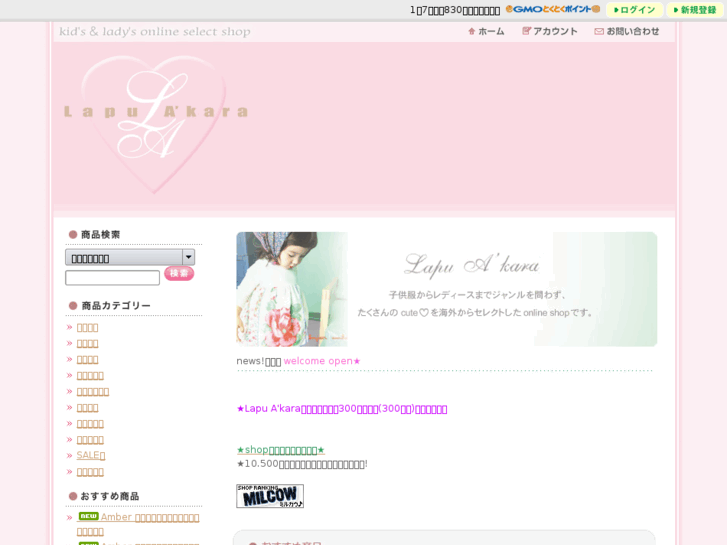Open the MILCOW shop ranking banner
Viewport: 727px width, 545px height.
pos(270,496)
